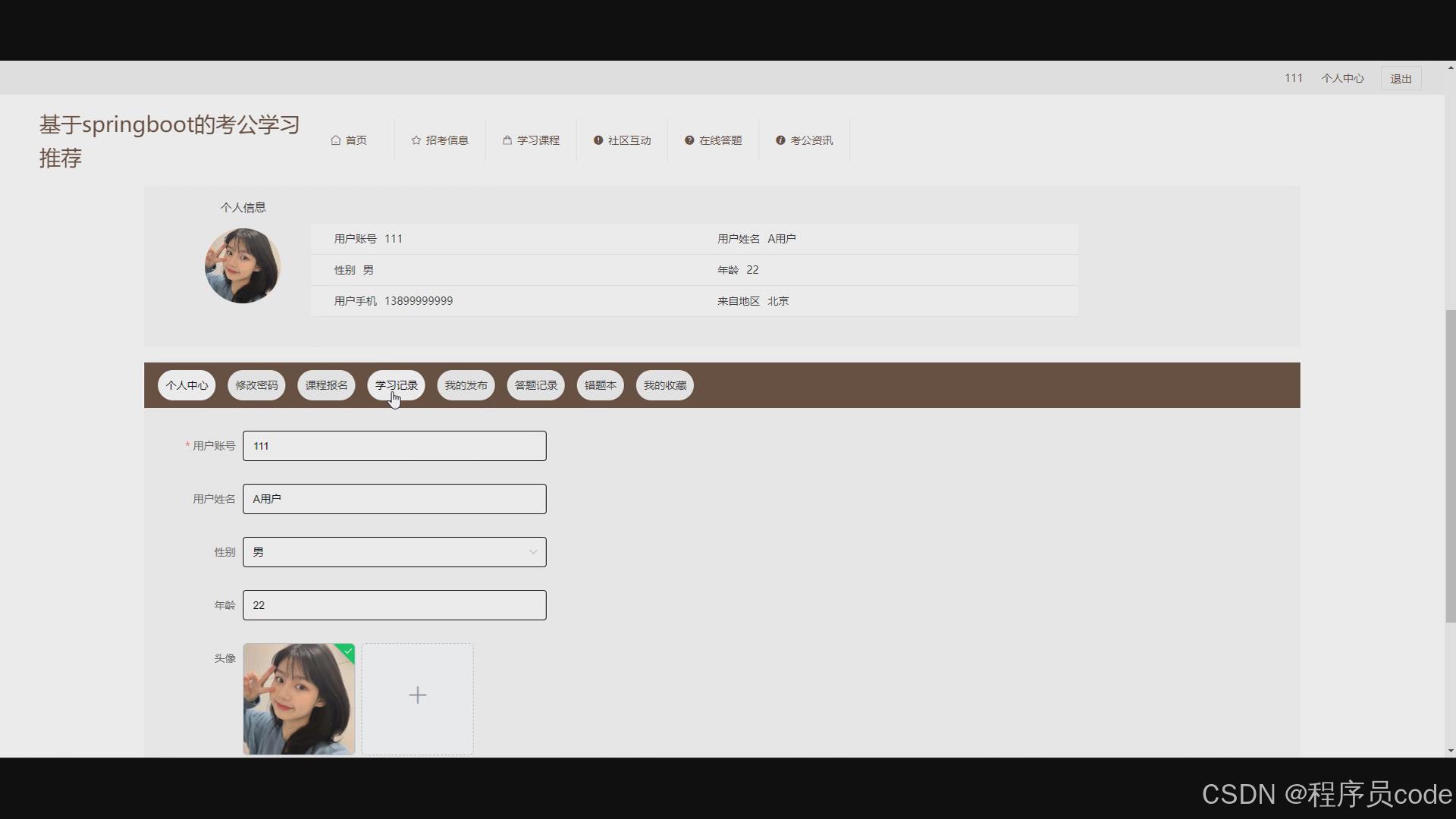1456x819 pixels.
Task: Click the round profile avatar photo
Action: (x=243, y=266)
